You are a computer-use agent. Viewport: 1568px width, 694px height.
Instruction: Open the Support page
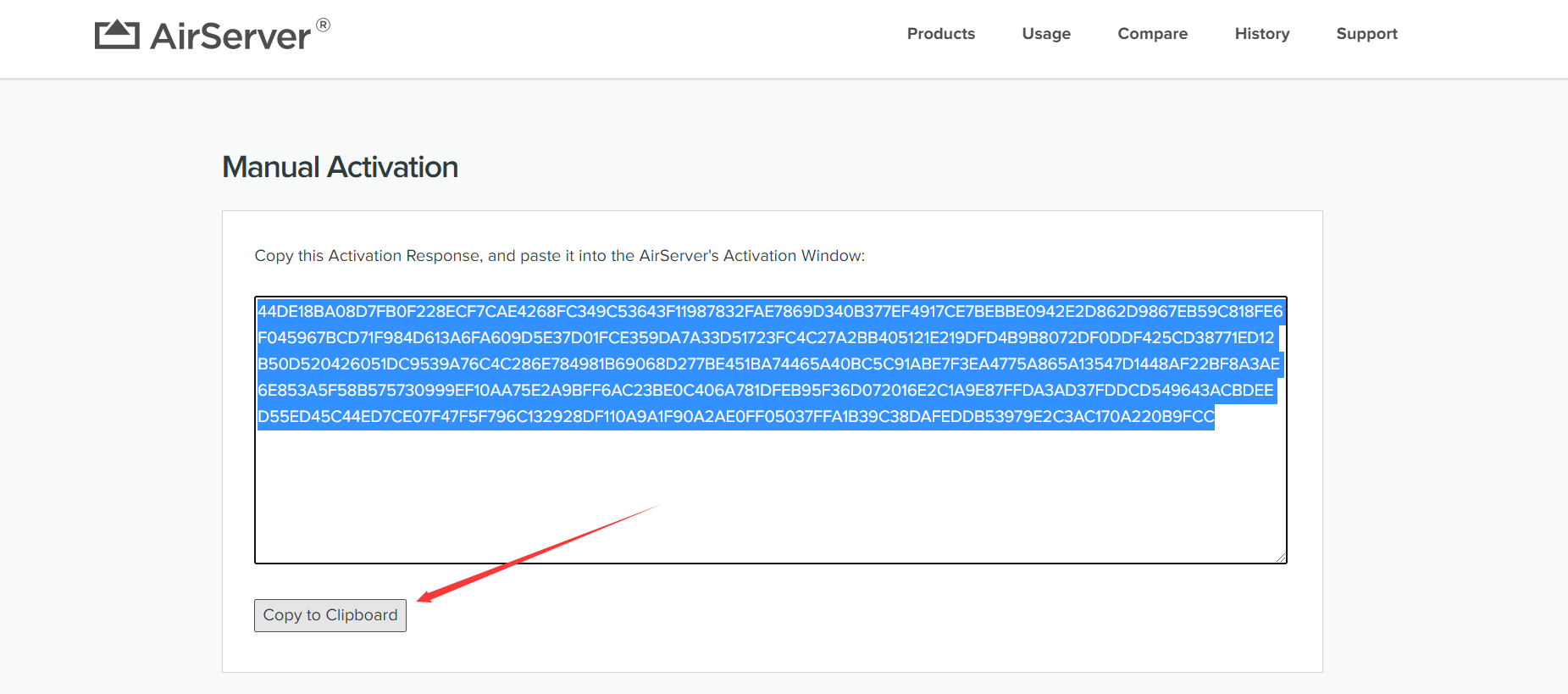(x=1367, y=34)
